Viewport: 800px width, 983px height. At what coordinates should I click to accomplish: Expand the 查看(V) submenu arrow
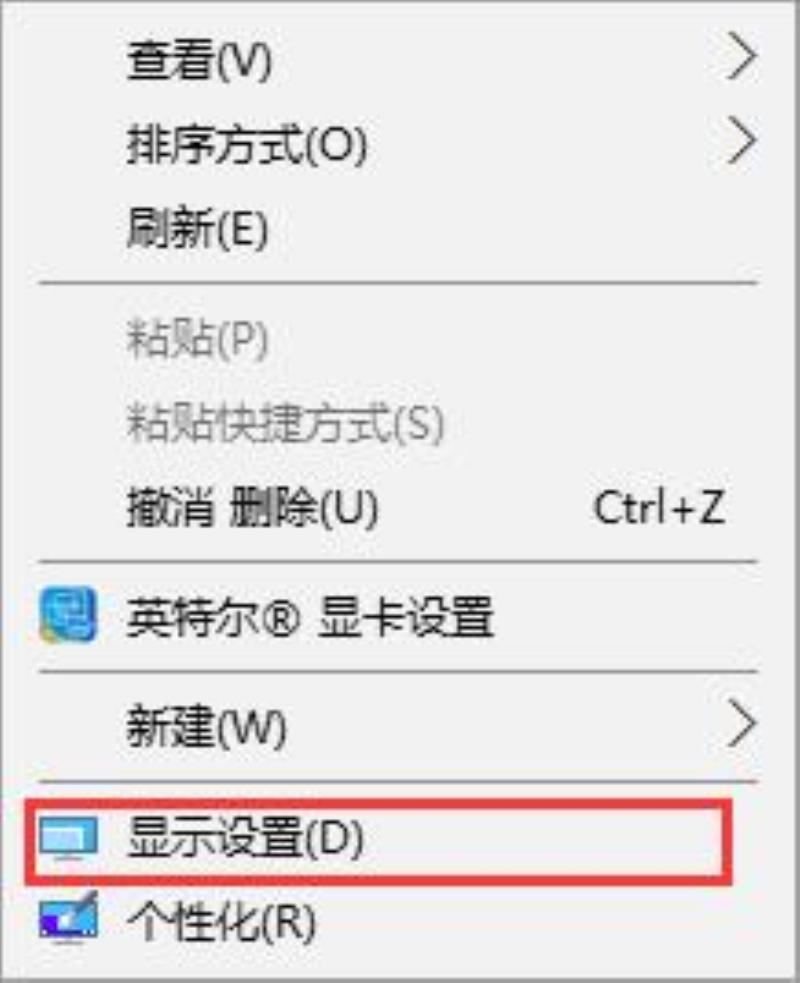[741, 58]
